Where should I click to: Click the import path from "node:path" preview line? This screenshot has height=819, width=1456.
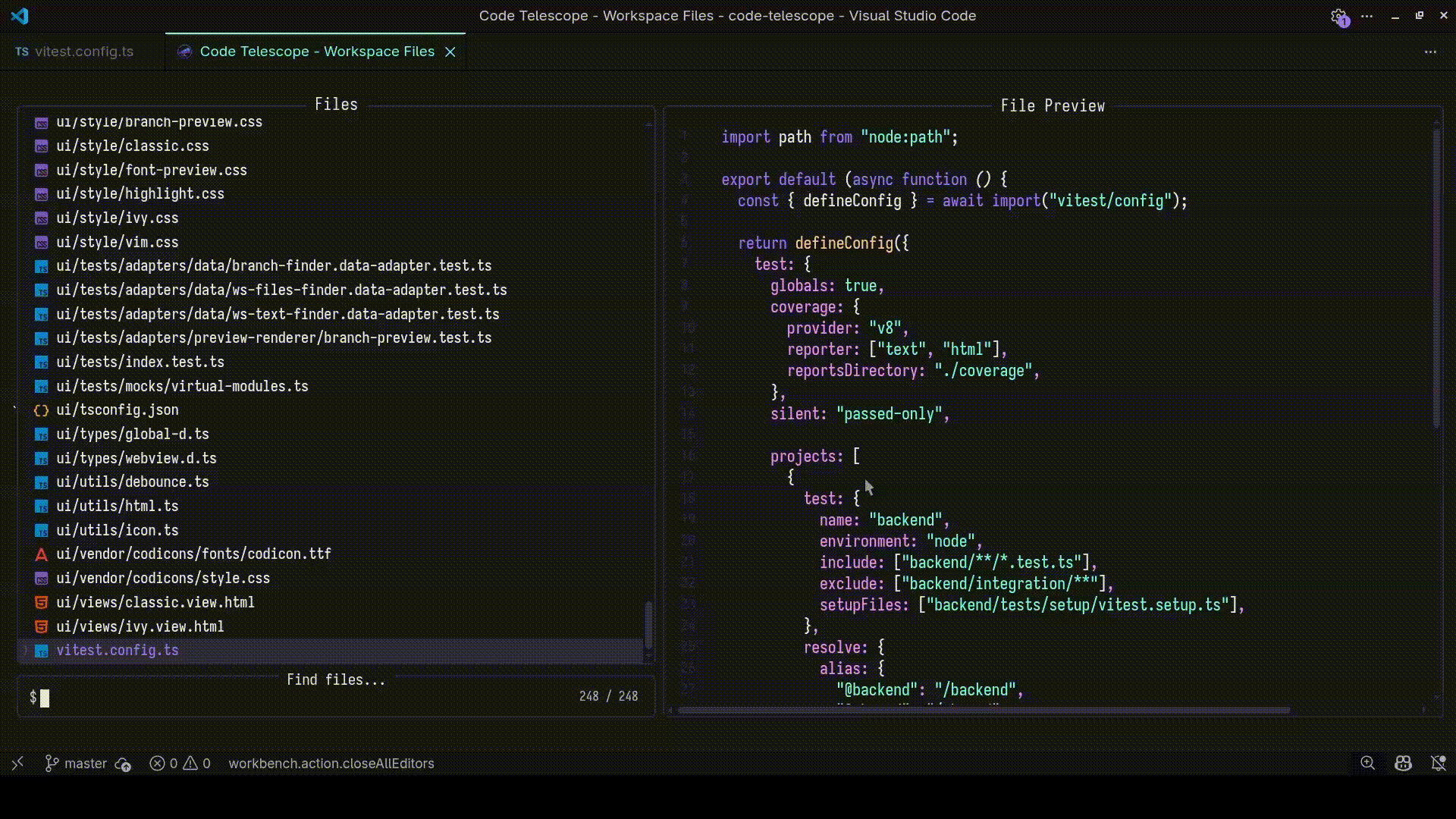(839, 137)
